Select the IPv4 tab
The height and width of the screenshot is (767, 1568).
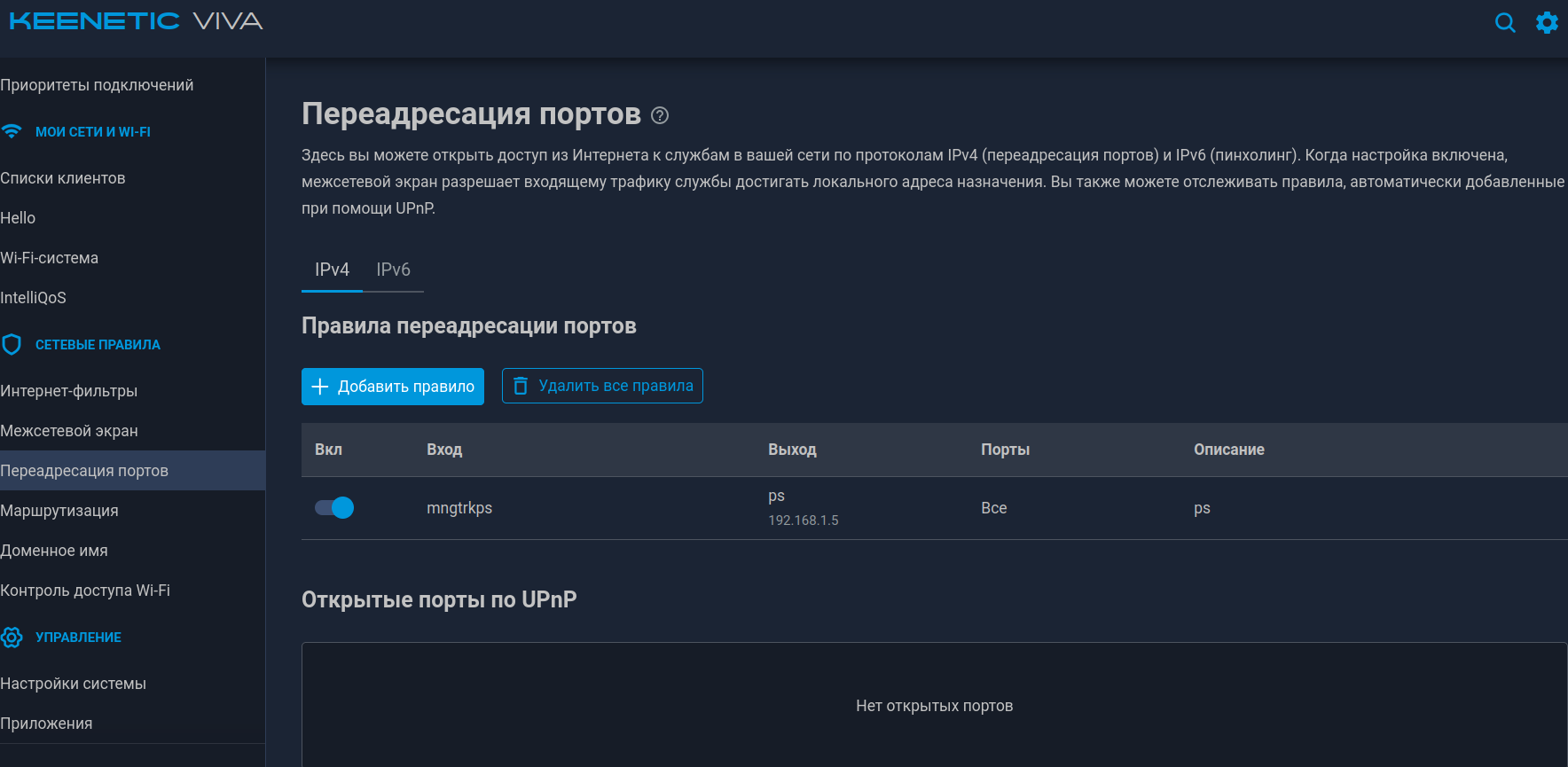[332, 270]
